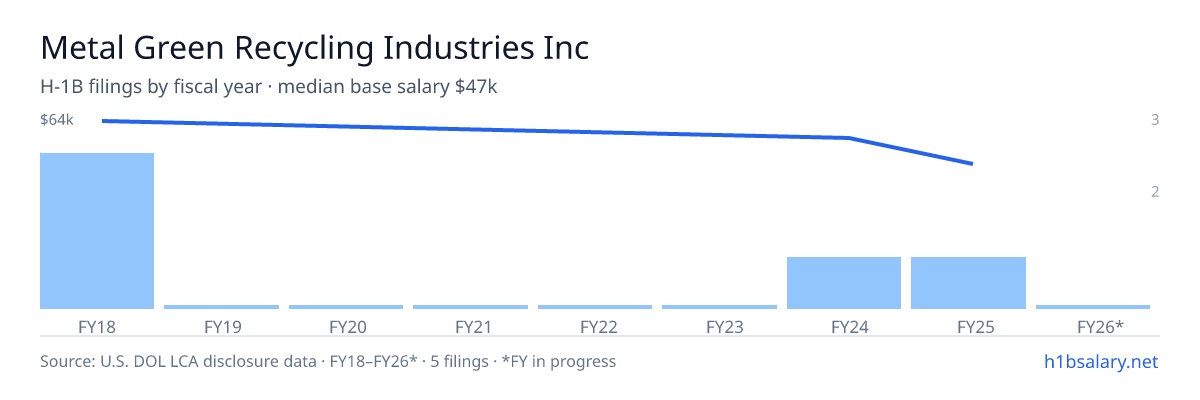The width and height of the screenshot is (1200, 400).
Task: Click the small FY19 bar
Action: coord(221,307)
